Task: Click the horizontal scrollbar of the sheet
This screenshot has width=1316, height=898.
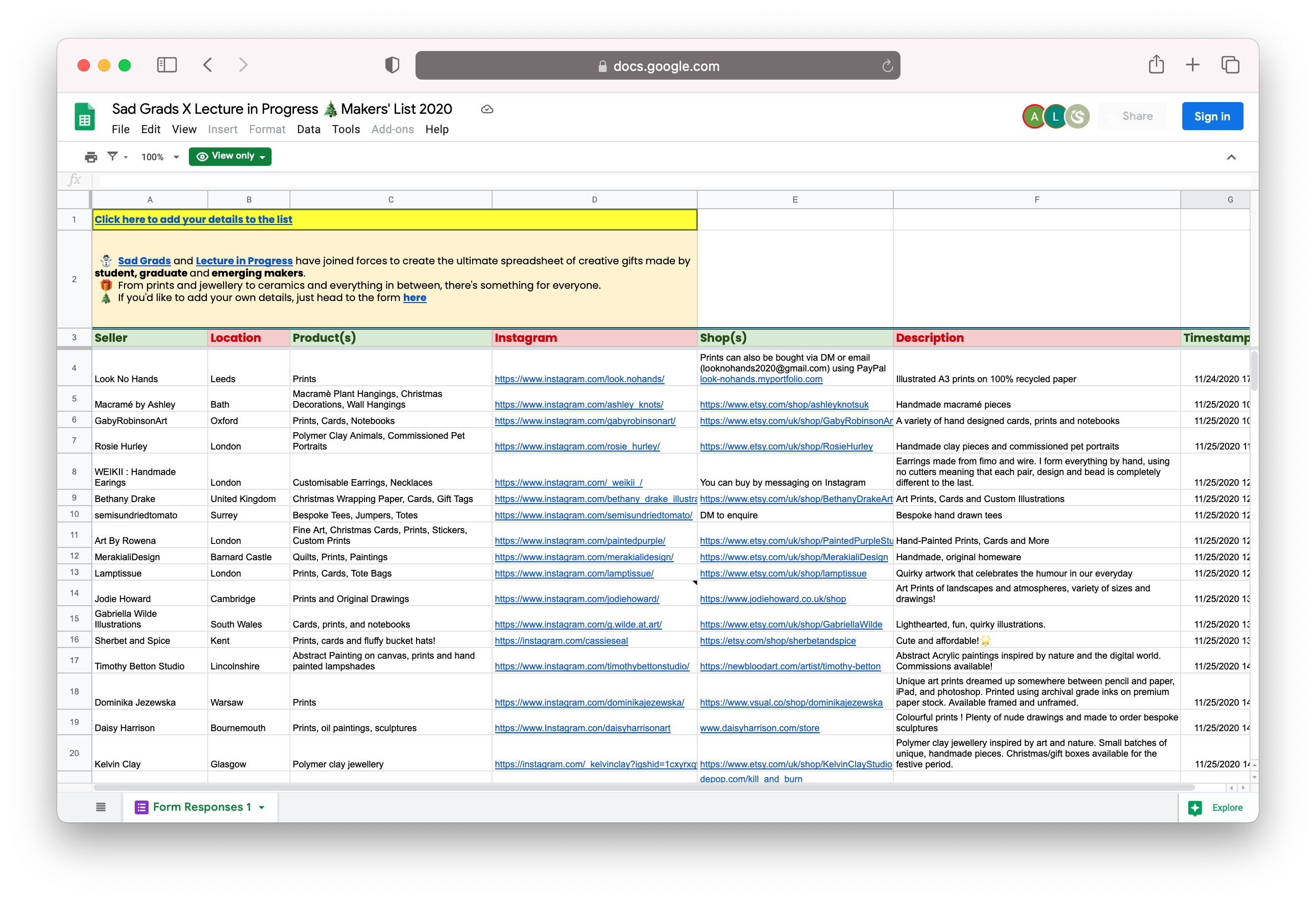Action: [643, 788]
